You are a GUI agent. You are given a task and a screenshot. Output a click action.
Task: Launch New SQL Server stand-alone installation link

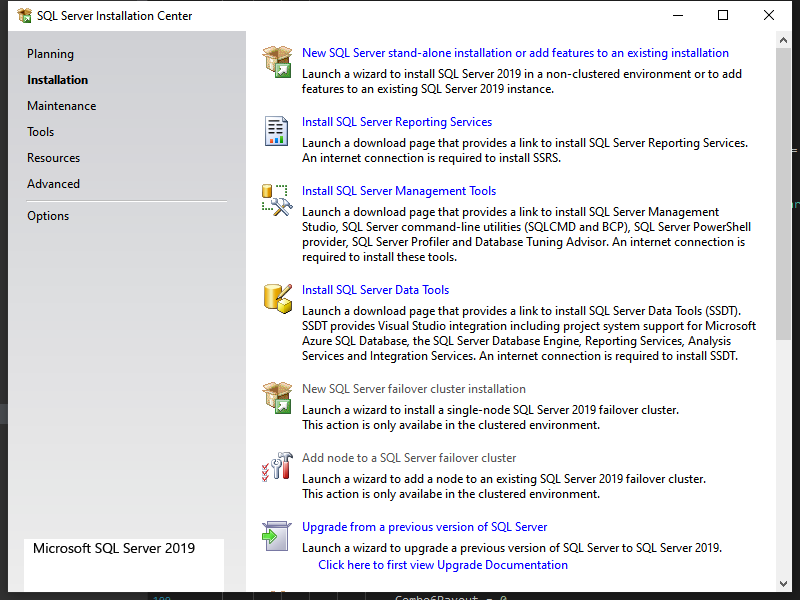515,53
